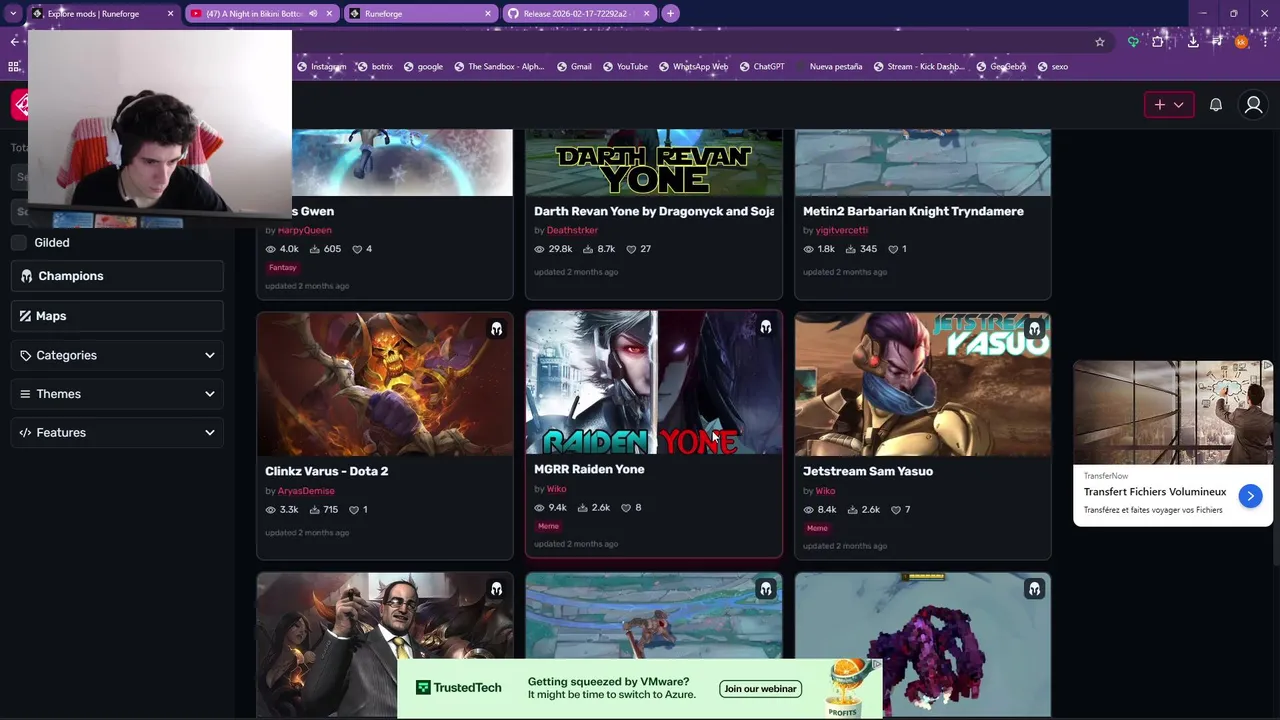Open author HarpyQueen's profile link

(x=305, y=230)
